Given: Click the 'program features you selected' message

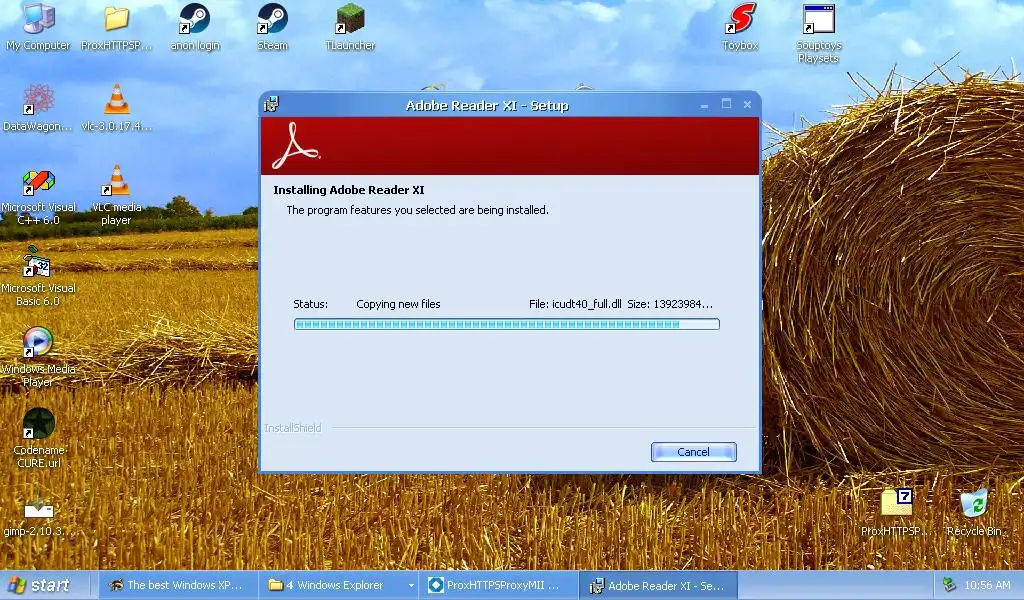Looking at the screenshot, I should (417, 210).
